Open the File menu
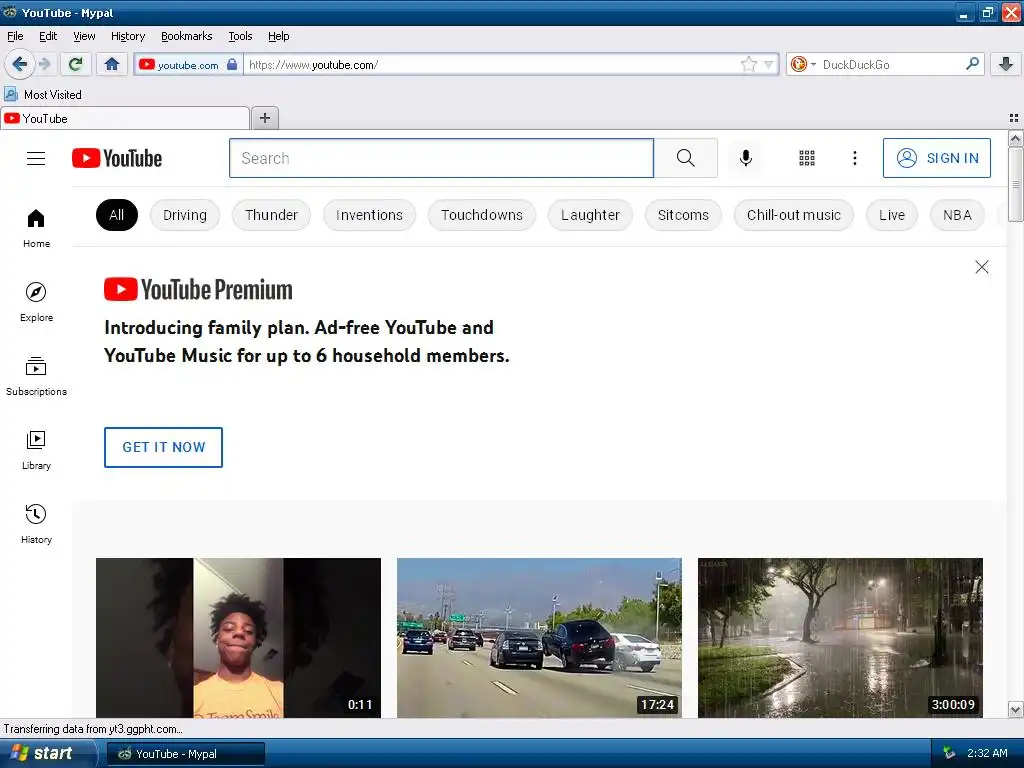This screenshot has height=768, width=1024. 15,36
